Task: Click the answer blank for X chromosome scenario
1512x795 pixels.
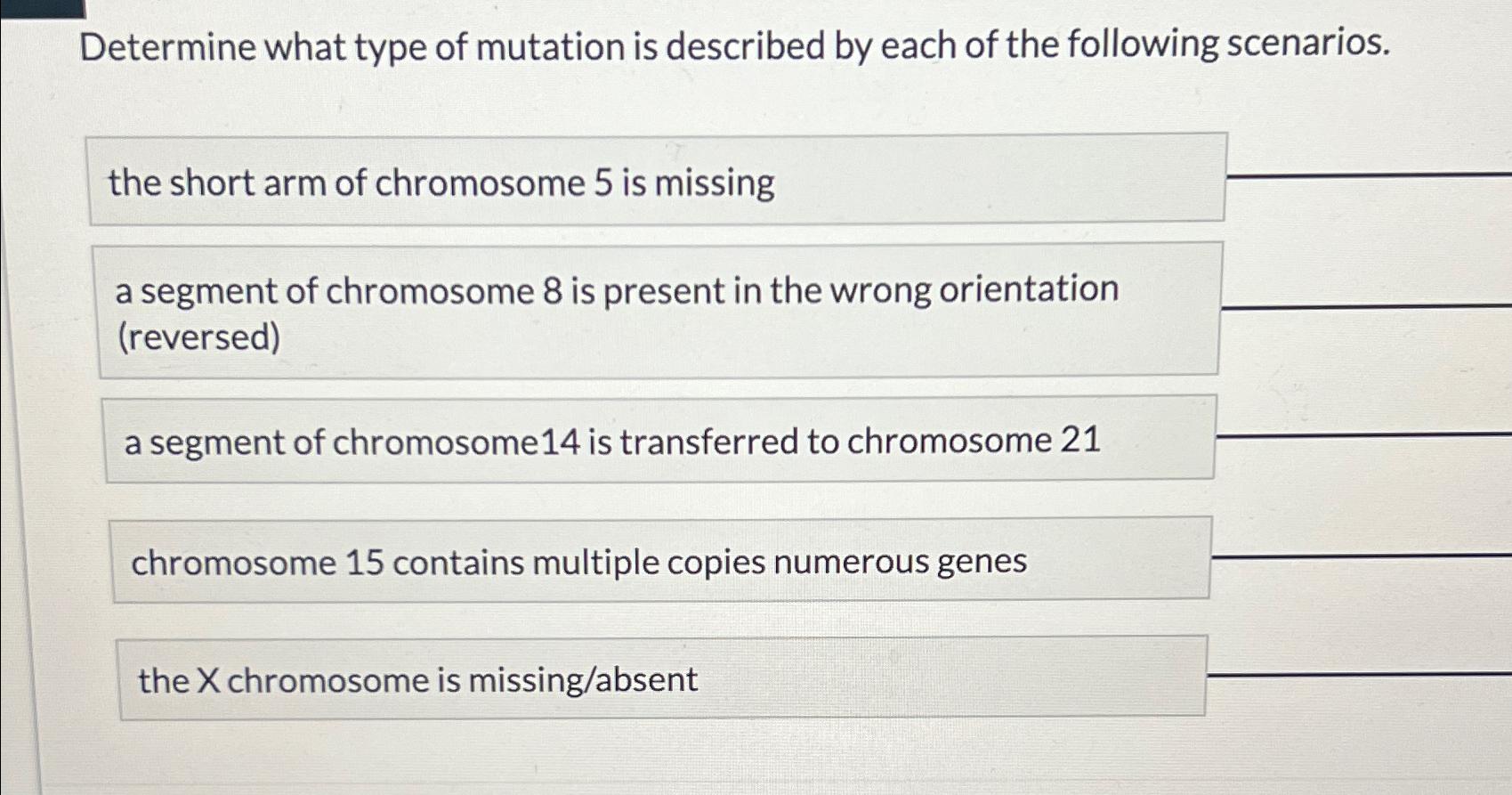Action: coord(1362,677)
